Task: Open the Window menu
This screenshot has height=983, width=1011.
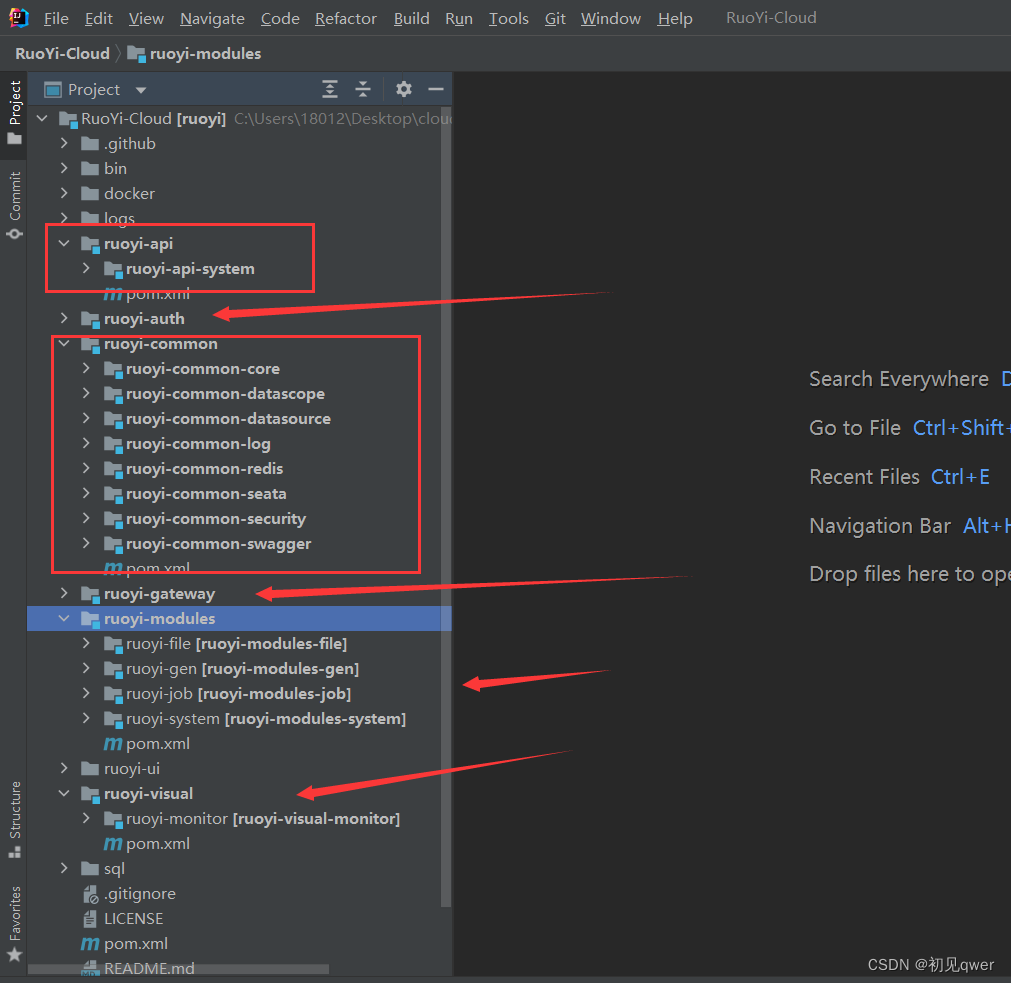Action: 611,19
